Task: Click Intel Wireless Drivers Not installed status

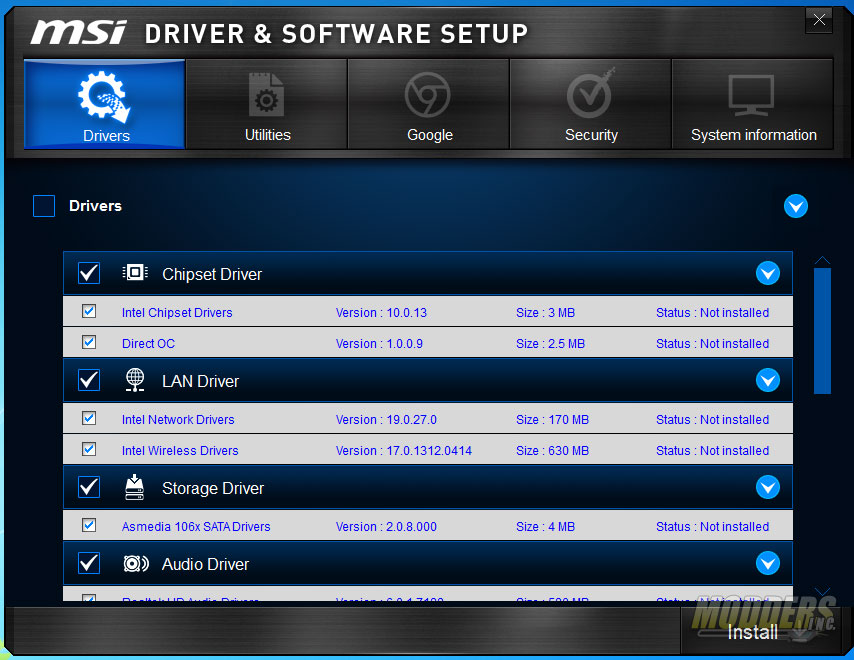Action: point(712,451)
